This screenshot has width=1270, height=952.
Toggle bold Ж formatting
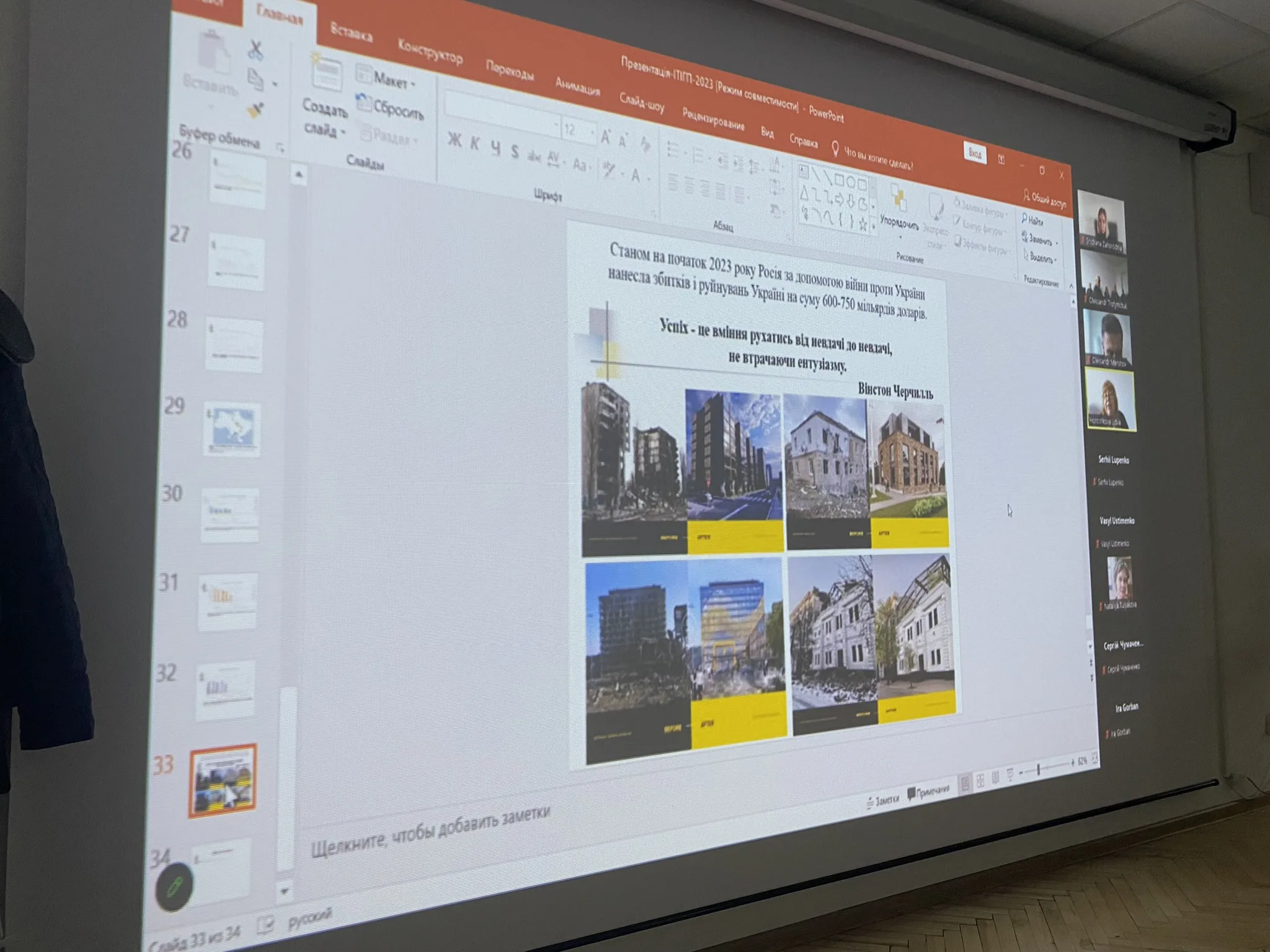[x=455, y=140]
